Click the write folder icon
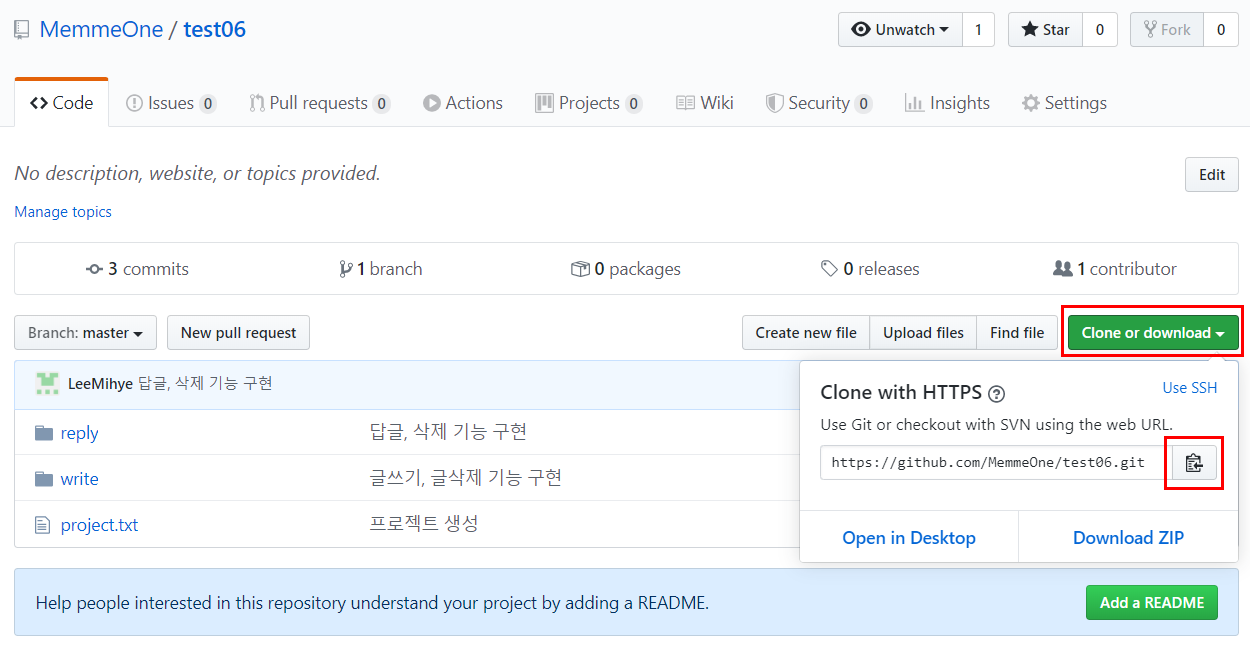1250x659 pixels. point(43,479)
